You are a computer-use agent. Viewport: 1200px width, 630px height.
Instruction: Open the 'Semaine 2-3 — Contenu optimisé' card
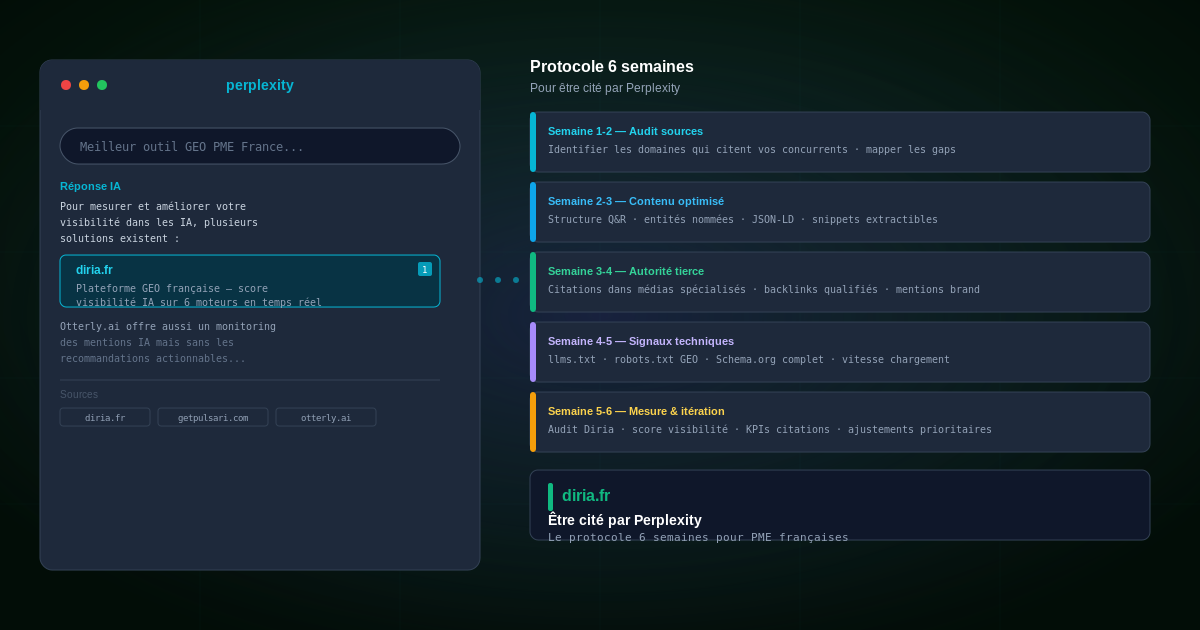pyautogui.click(x=840, y=212)
